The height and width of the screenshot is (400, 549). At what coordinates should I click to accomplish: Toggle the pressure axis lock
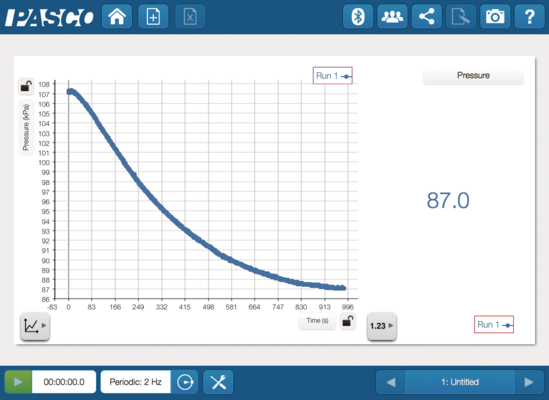click(26, 86)
